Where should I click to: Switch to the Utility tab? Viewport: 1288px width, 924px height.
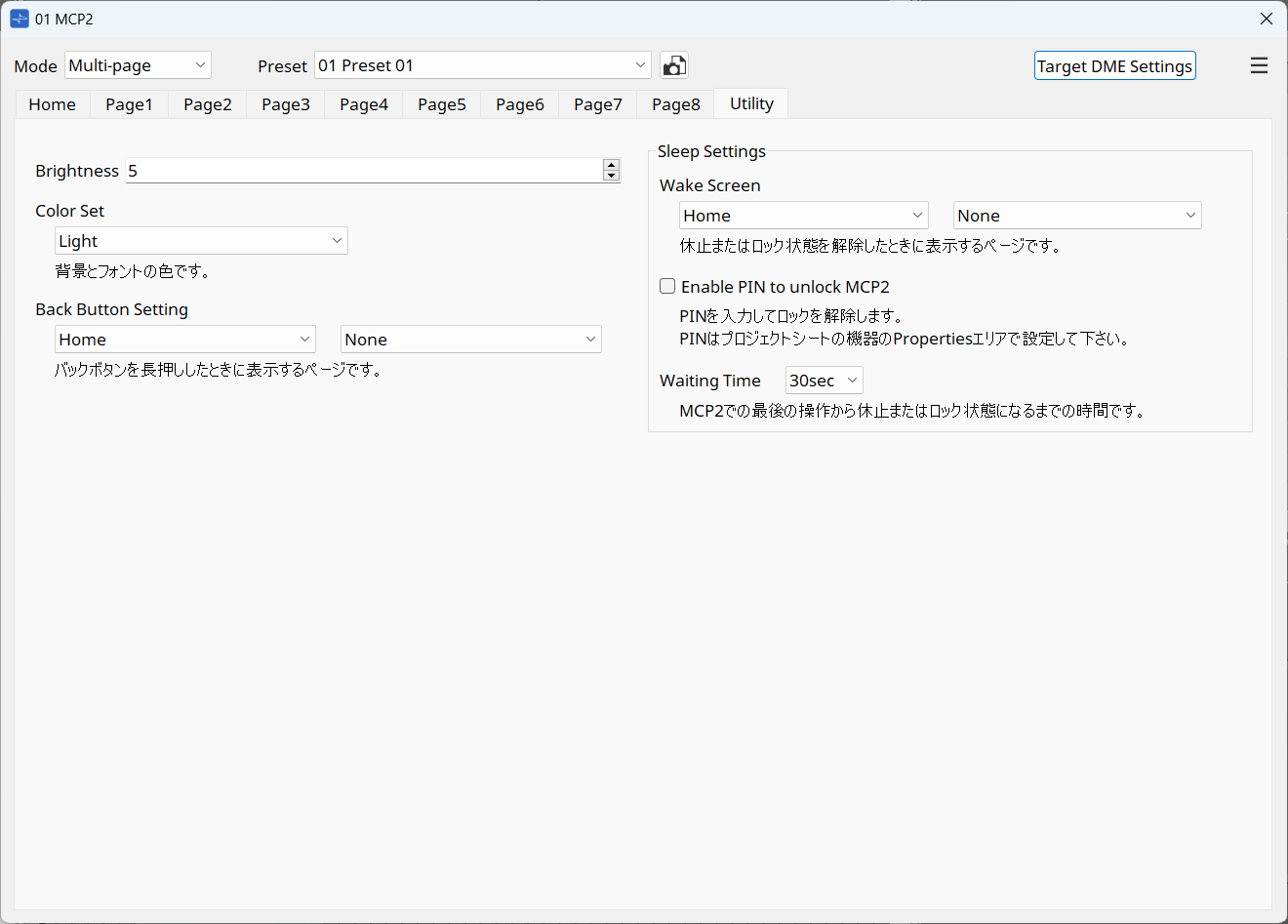tap(750, 103)
